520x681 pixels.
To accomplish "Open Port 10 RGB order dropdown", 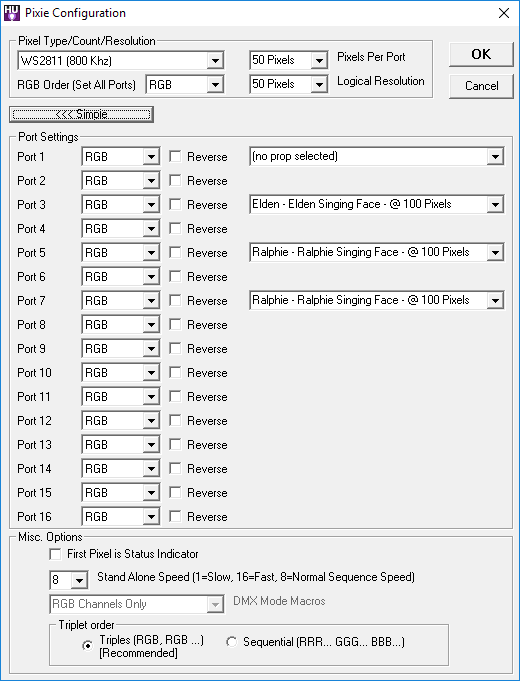I will [x=120, y=373].
